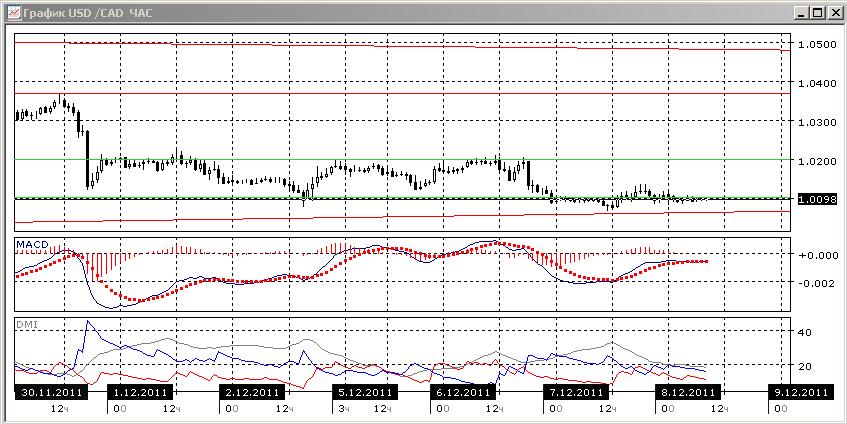Screen dimensions: 847x424
Task: Select the 1.12.2011 date marker
Action: [140, 392]
